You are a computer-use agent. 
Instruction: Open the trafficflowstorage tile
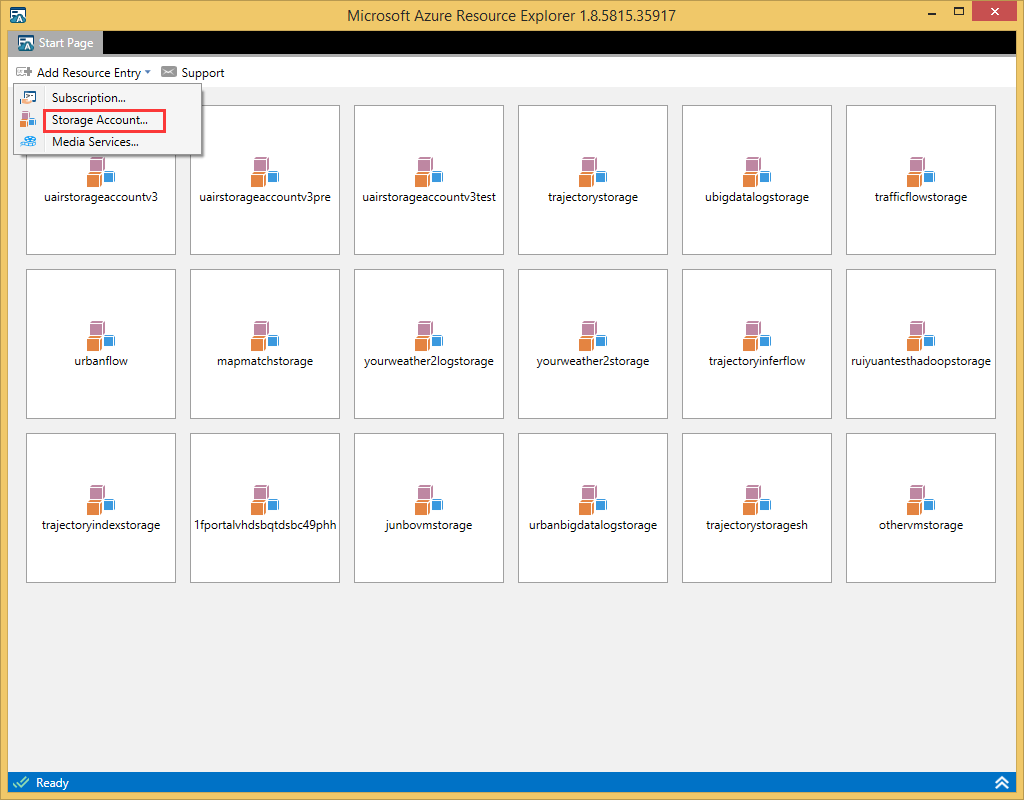point(921,180)
